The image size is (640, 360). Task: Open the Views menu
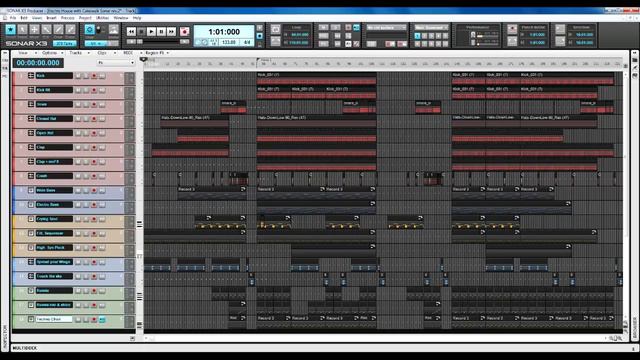pyautogui.click(x=37, y=18)
